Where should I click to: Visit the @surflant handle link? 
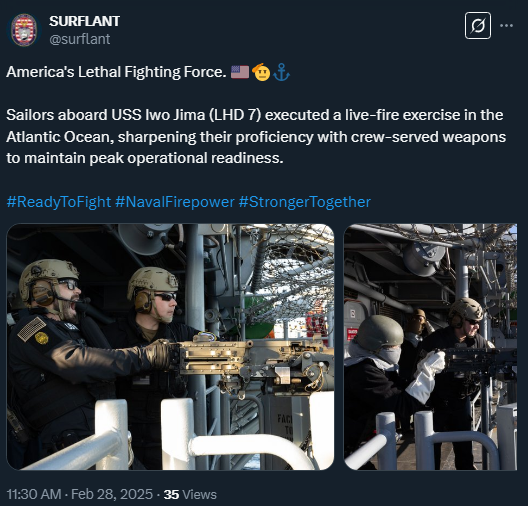[x=79, y=39]
